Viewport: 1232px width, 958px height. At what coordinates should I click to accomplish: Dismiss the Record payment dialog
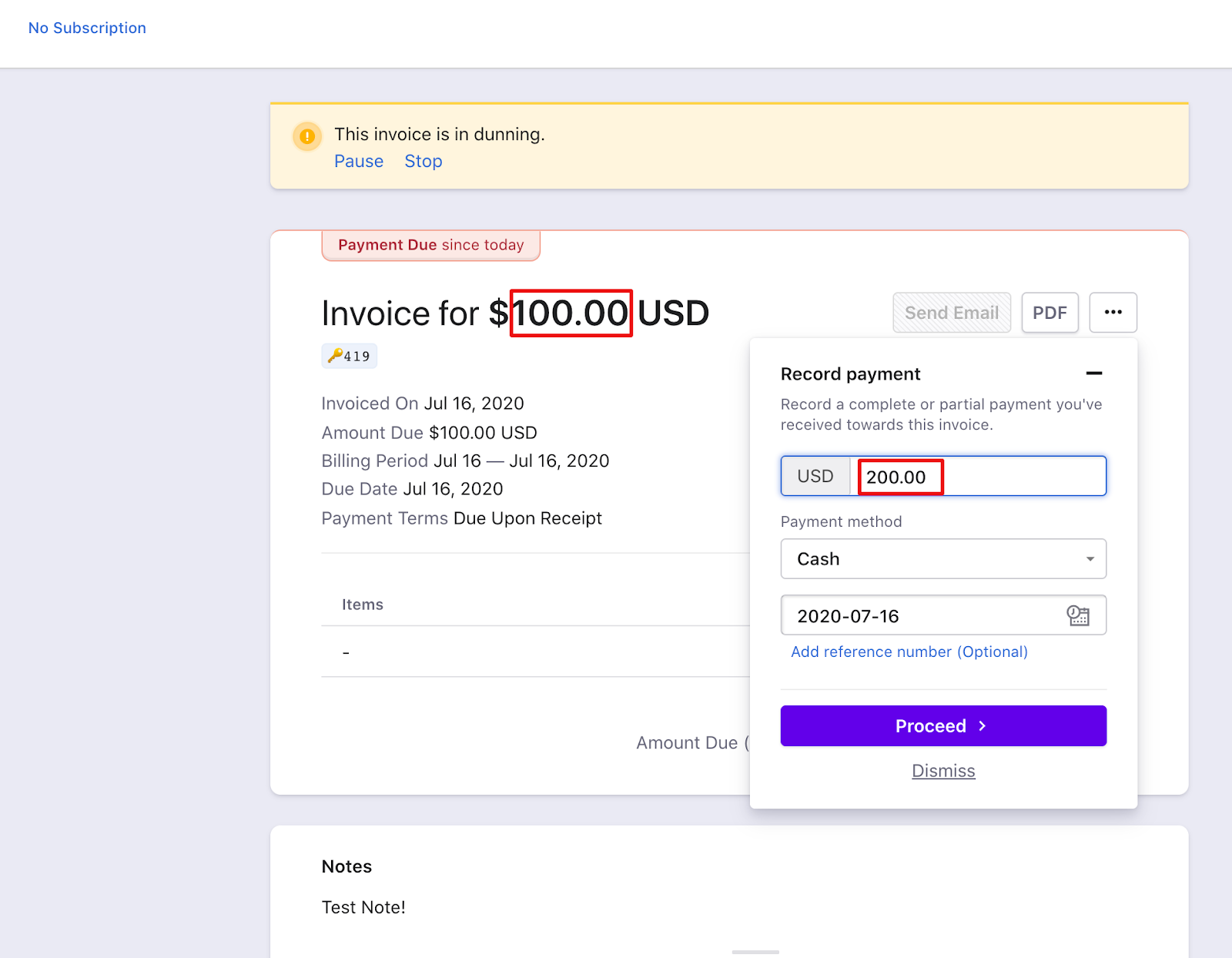943,771
